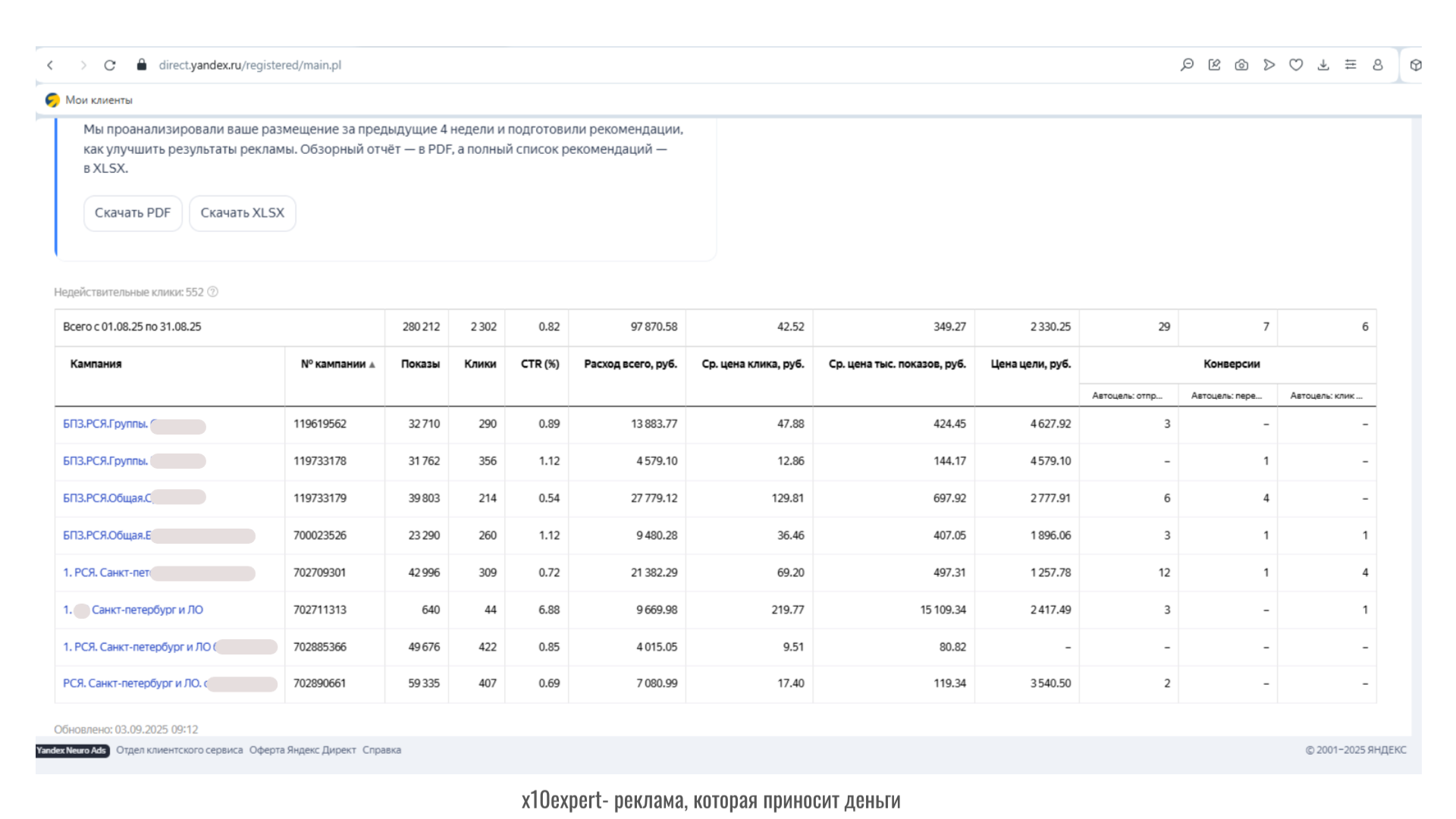Screen dimensions: 1456x819
Task: Click the spend value 27 779.12
Action: coord(654,498)
